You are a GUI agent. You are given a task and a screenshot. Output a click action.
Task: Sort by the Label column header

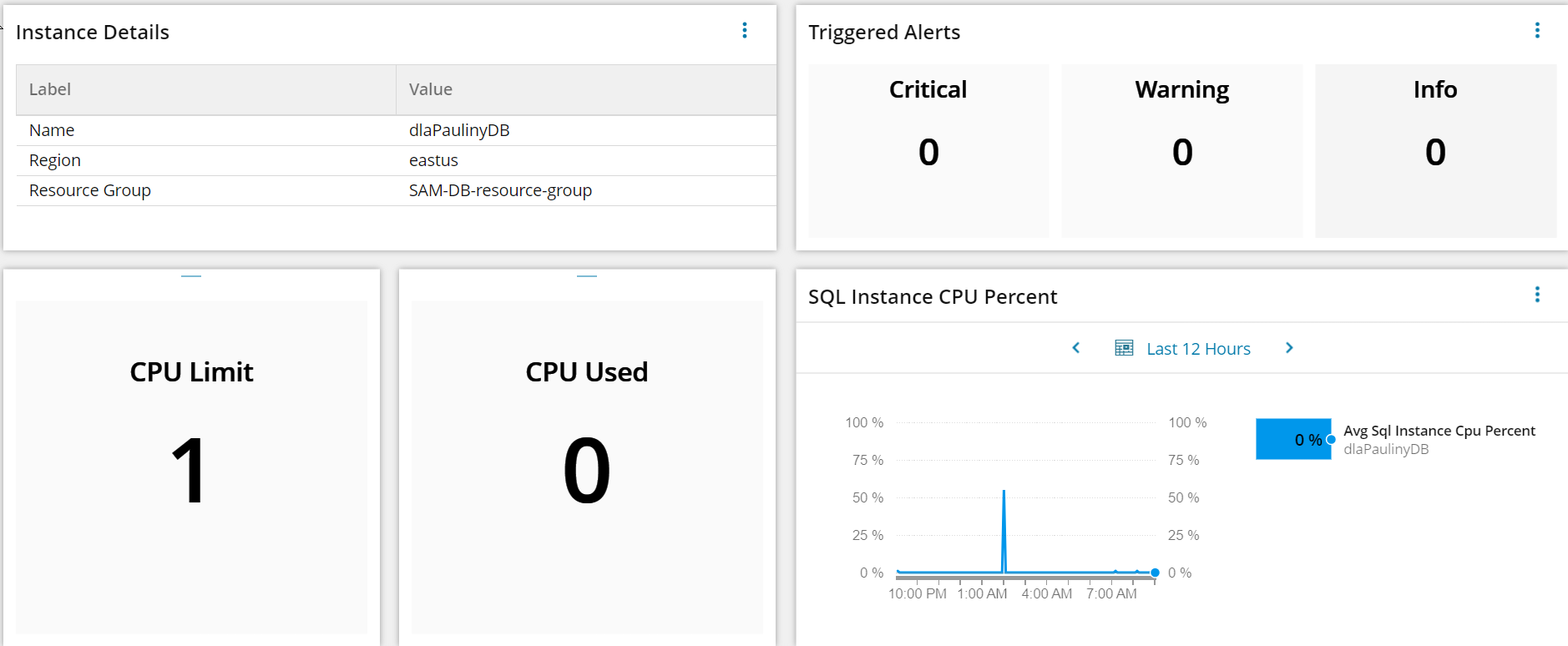pos(50,89)
